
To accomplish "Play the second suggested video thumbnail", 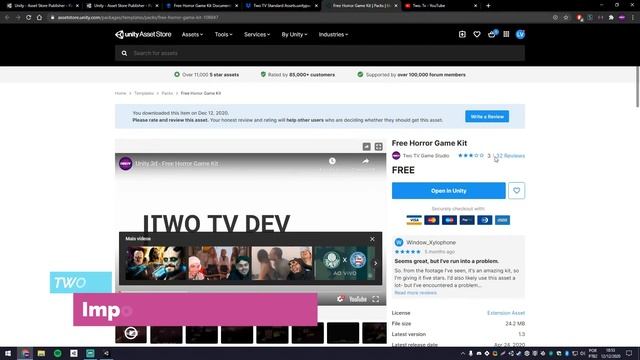I will pos(219,263).
